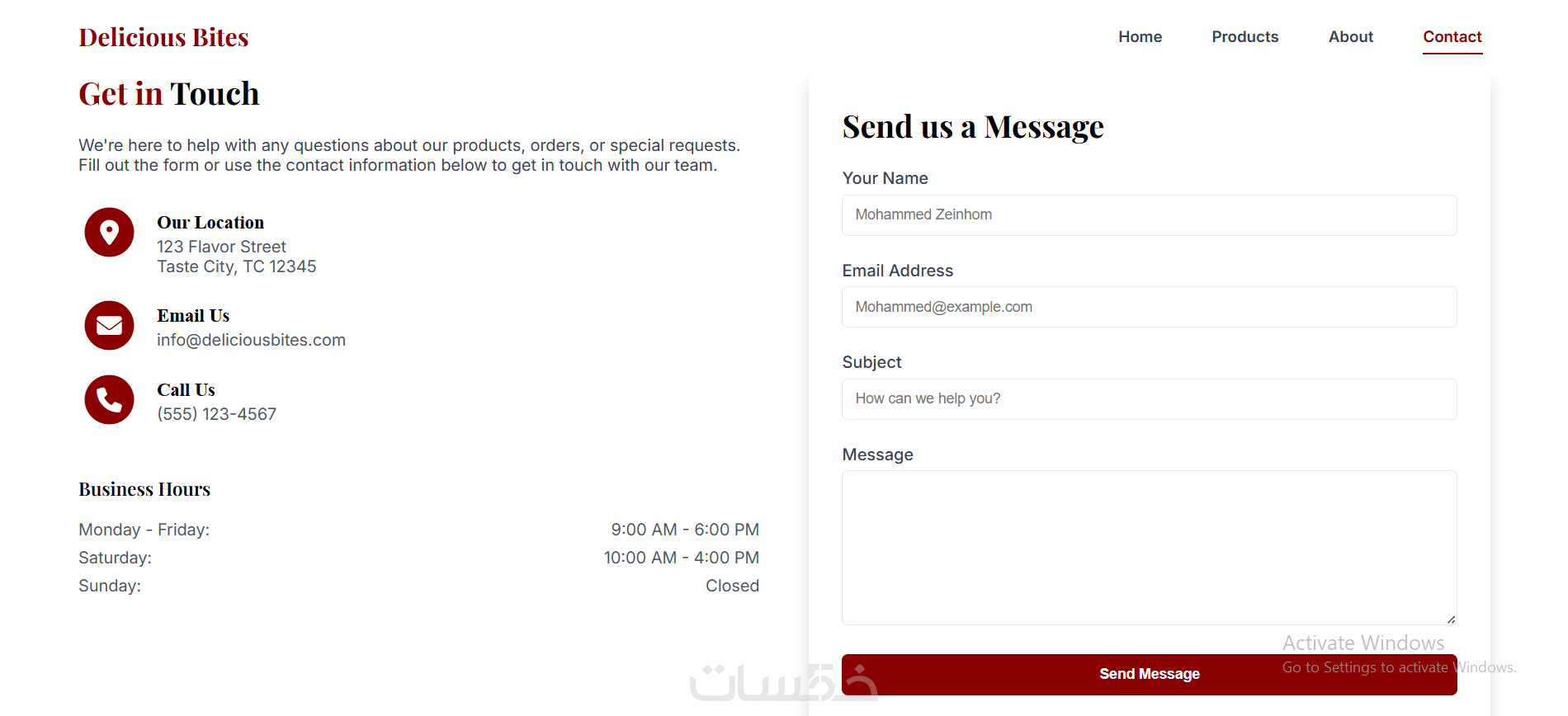Screen dimensions: 1568x716
Task: Click the phone call icon
Action: (x=109, y=400)
